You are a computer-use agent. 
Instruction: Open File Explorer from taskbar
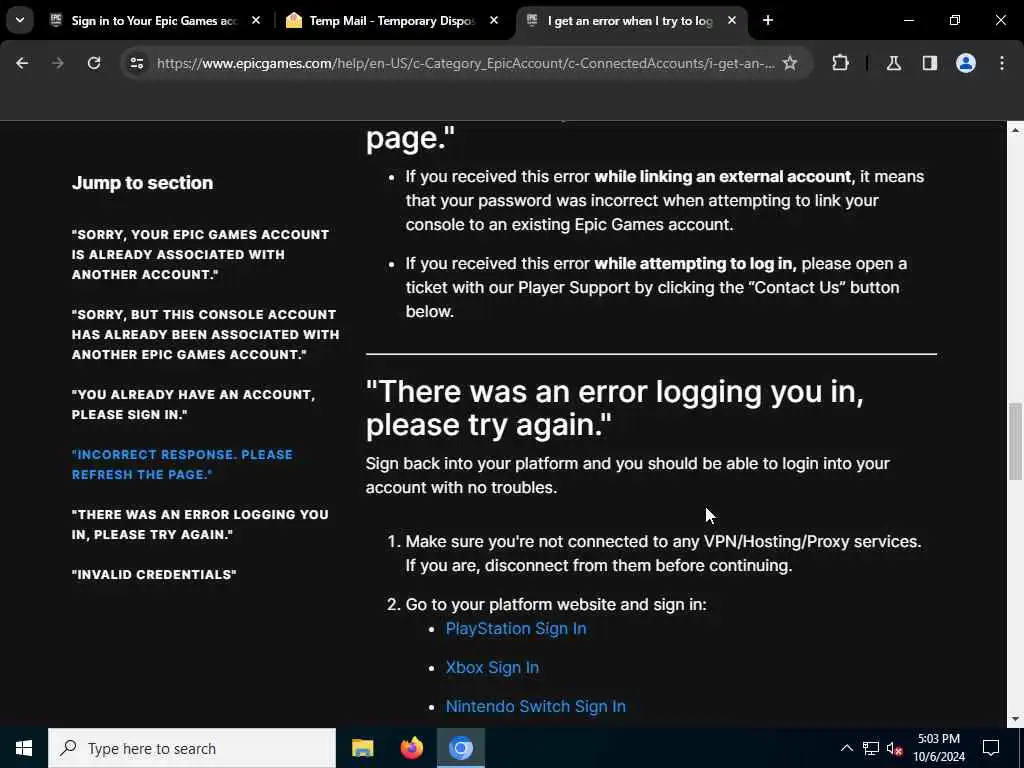pyautogui.click(x=362, y=748)
